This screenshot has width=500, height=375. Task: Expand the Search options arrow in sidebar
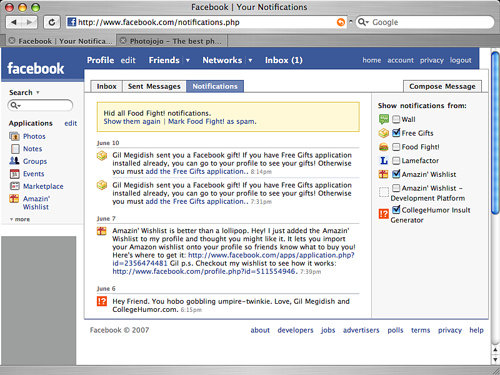click(38, 92)
